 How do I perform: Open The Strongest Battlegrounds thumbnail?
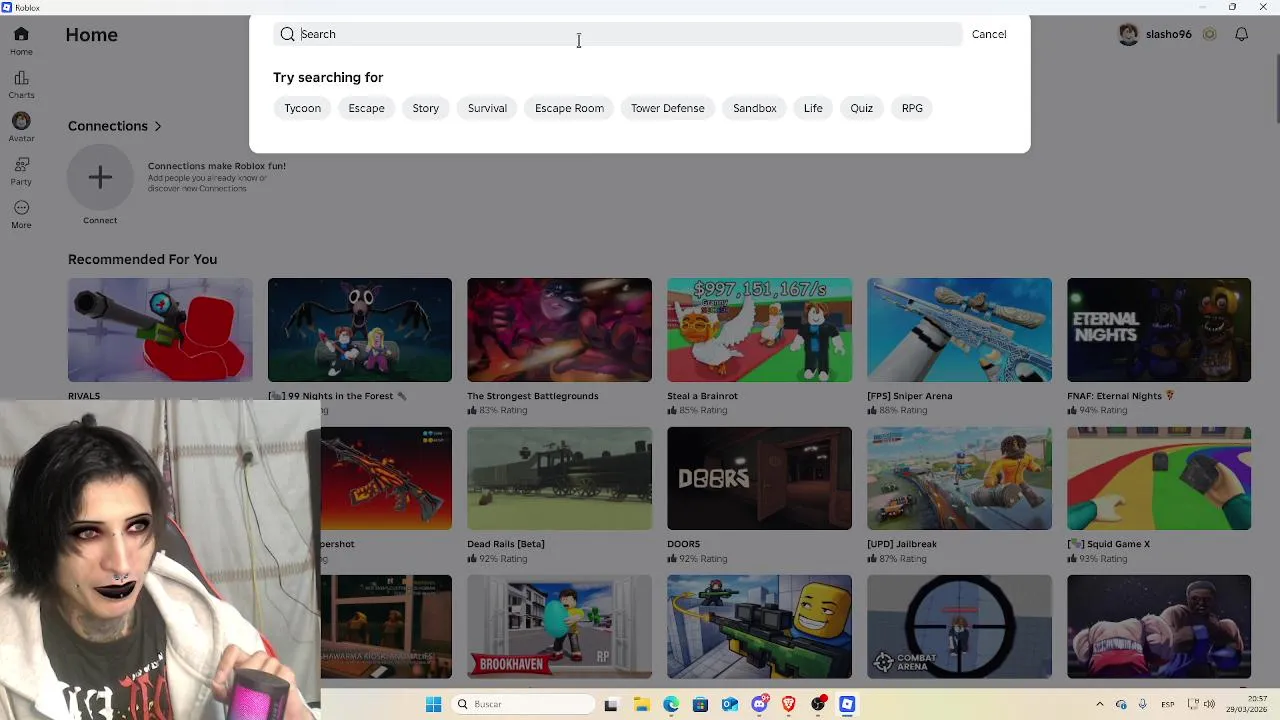click(559, 330)
